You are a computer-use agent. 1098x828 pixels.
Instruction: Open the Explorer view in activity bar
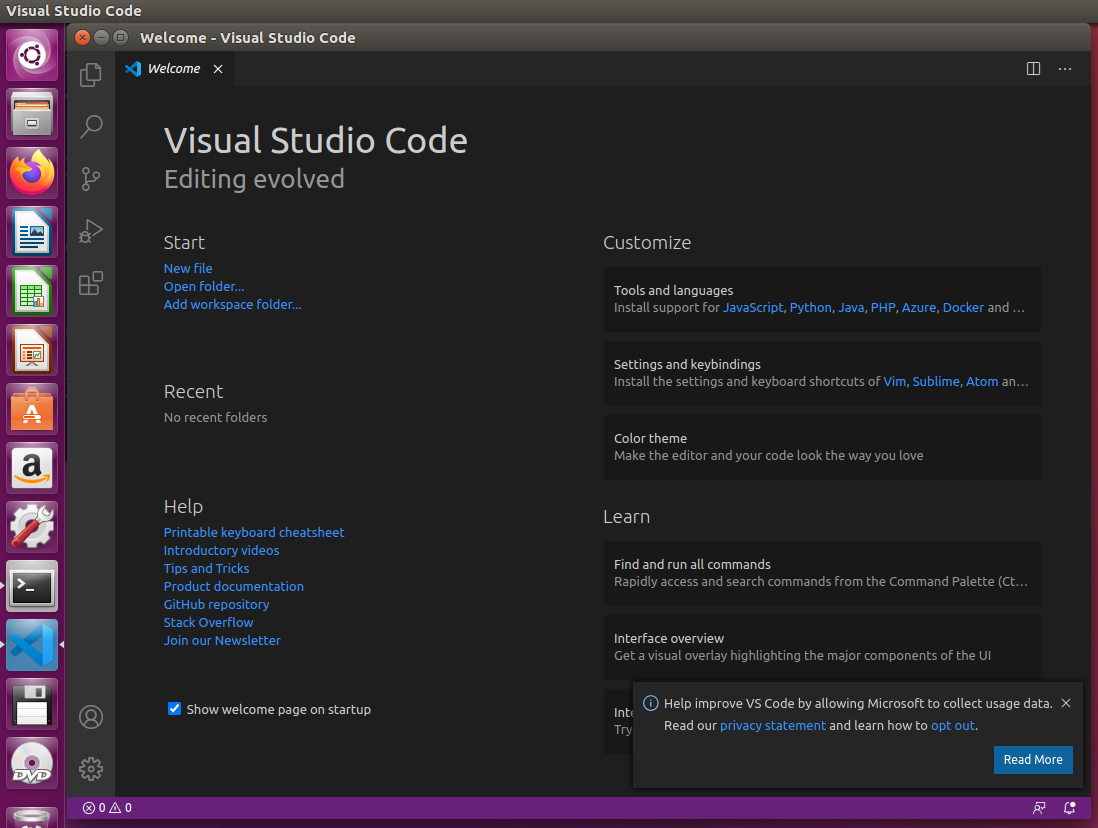tap(91, 74)
